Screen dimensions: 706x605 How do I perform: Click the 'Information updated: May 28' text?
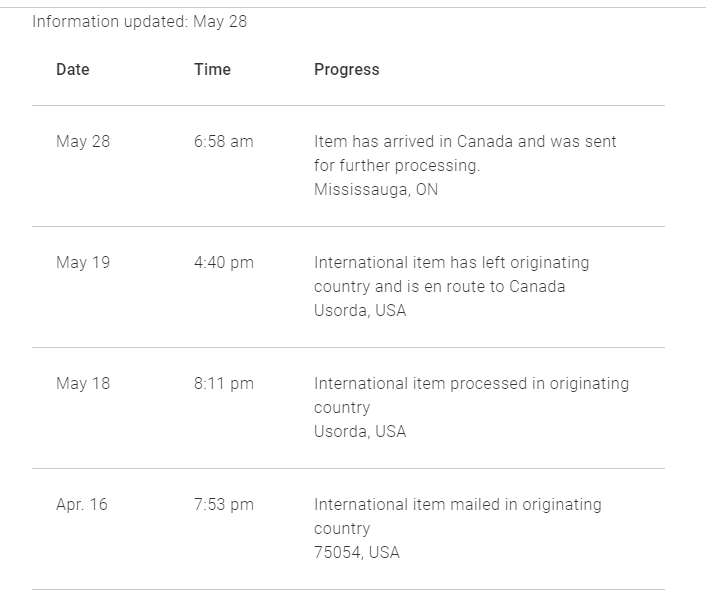click(140, 22)
